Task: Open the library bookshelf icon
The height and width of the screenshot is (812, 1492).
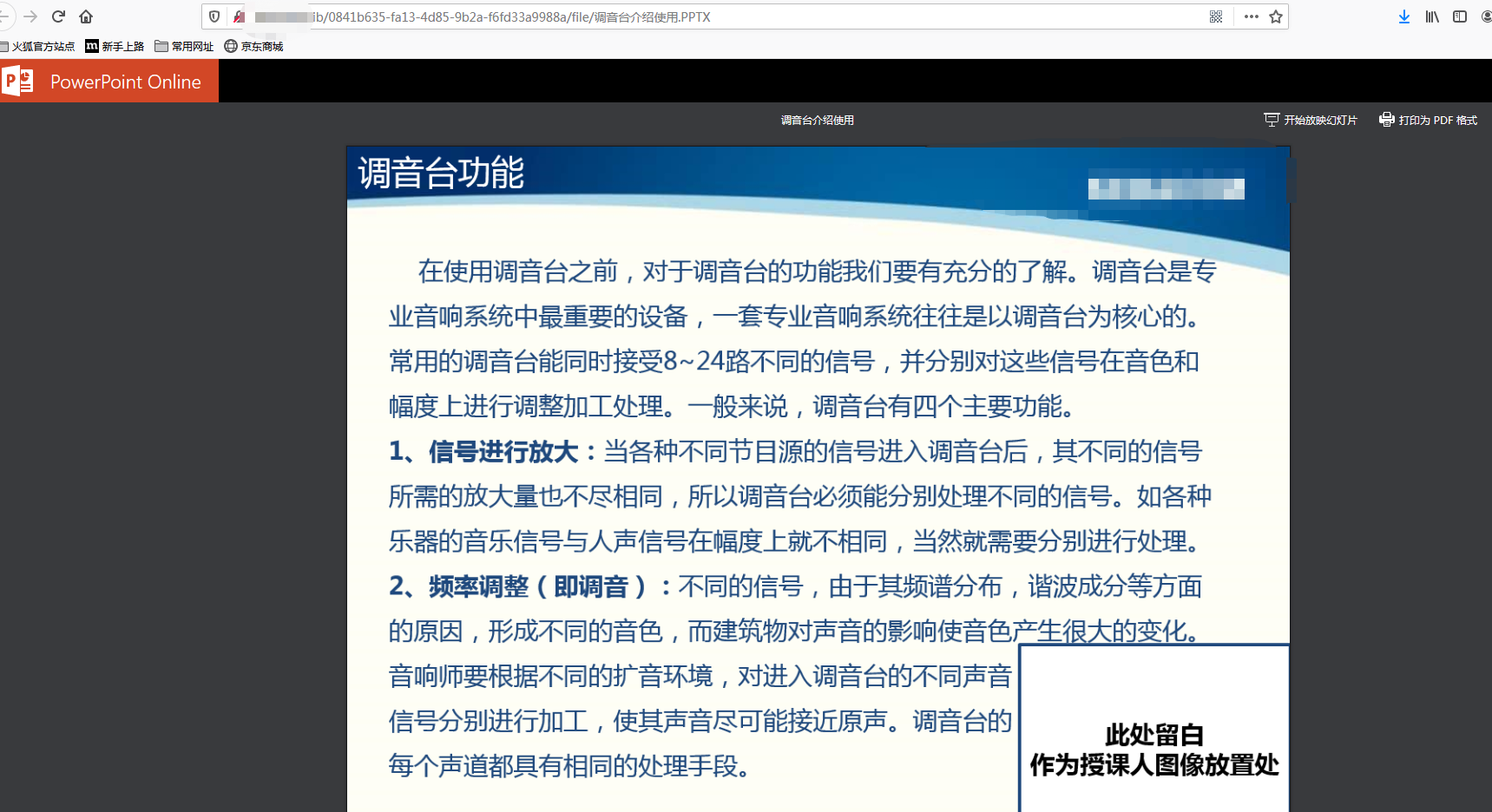Action: (x=1432, y=16)
